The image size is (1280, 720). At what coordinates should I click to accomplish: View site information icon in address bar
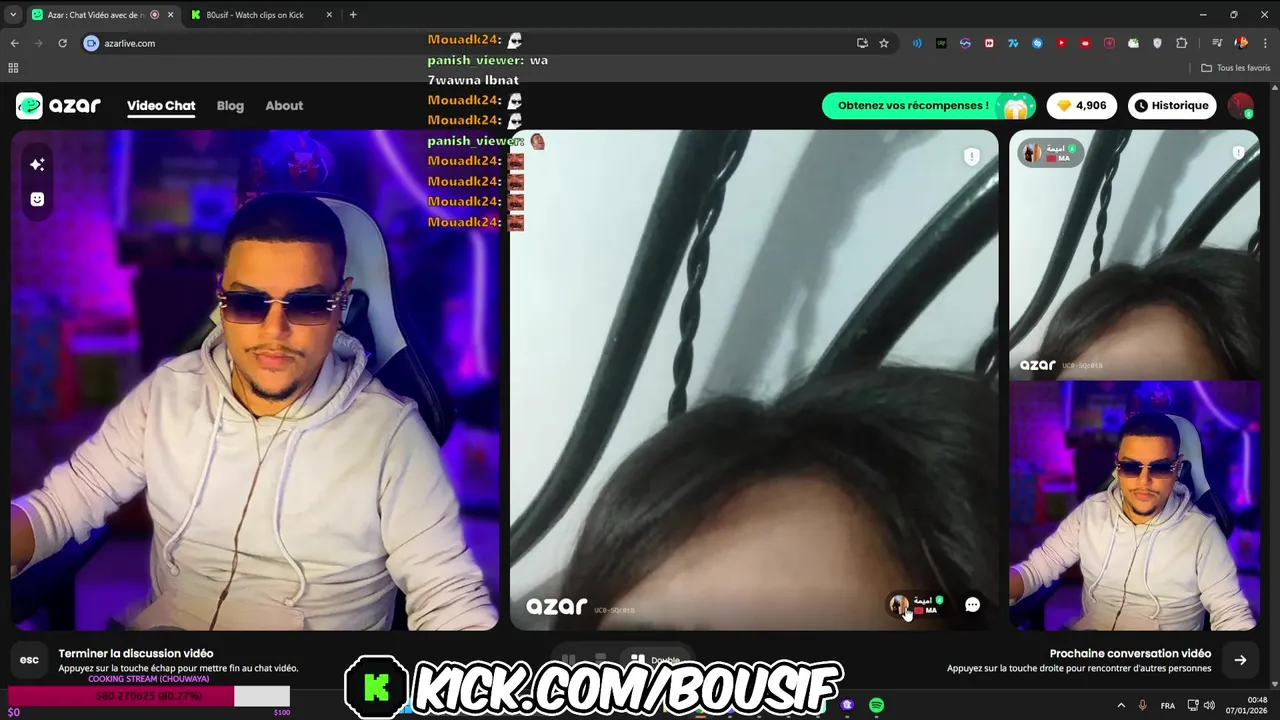coord(92,43)
